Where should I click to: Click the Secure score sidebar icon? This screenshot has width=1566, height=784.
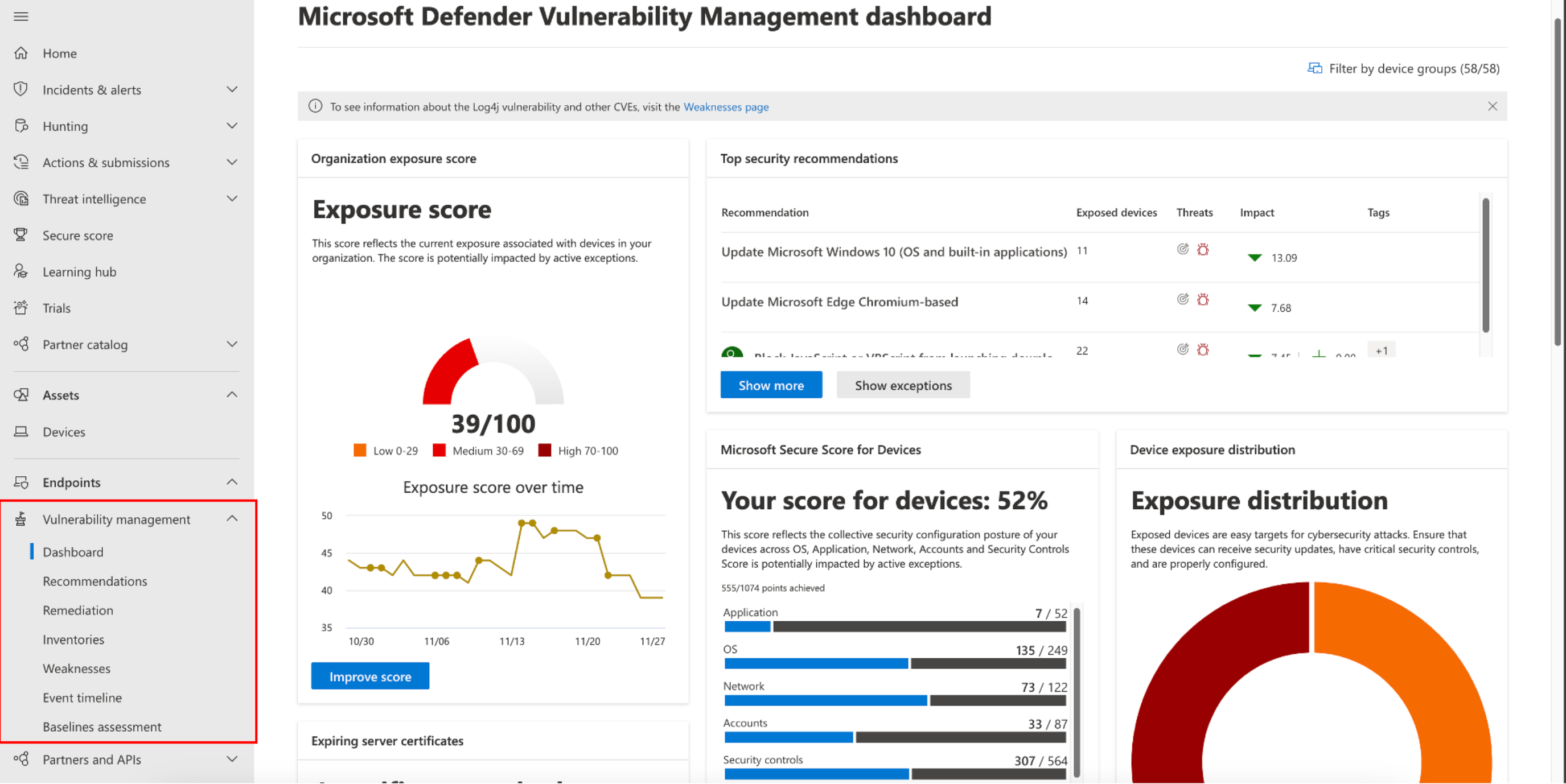22,234
